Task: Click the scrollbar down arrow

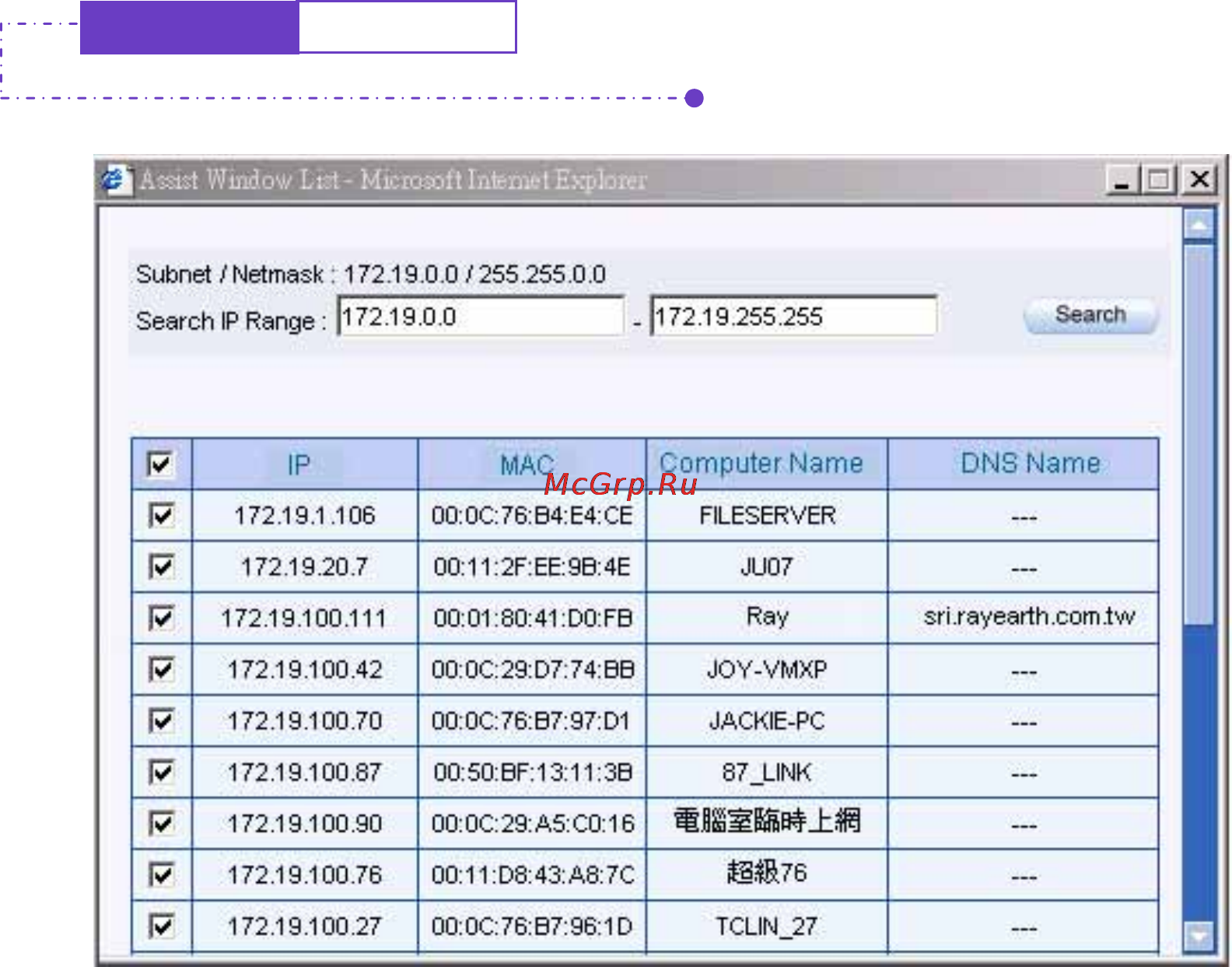Action: 1199,936
